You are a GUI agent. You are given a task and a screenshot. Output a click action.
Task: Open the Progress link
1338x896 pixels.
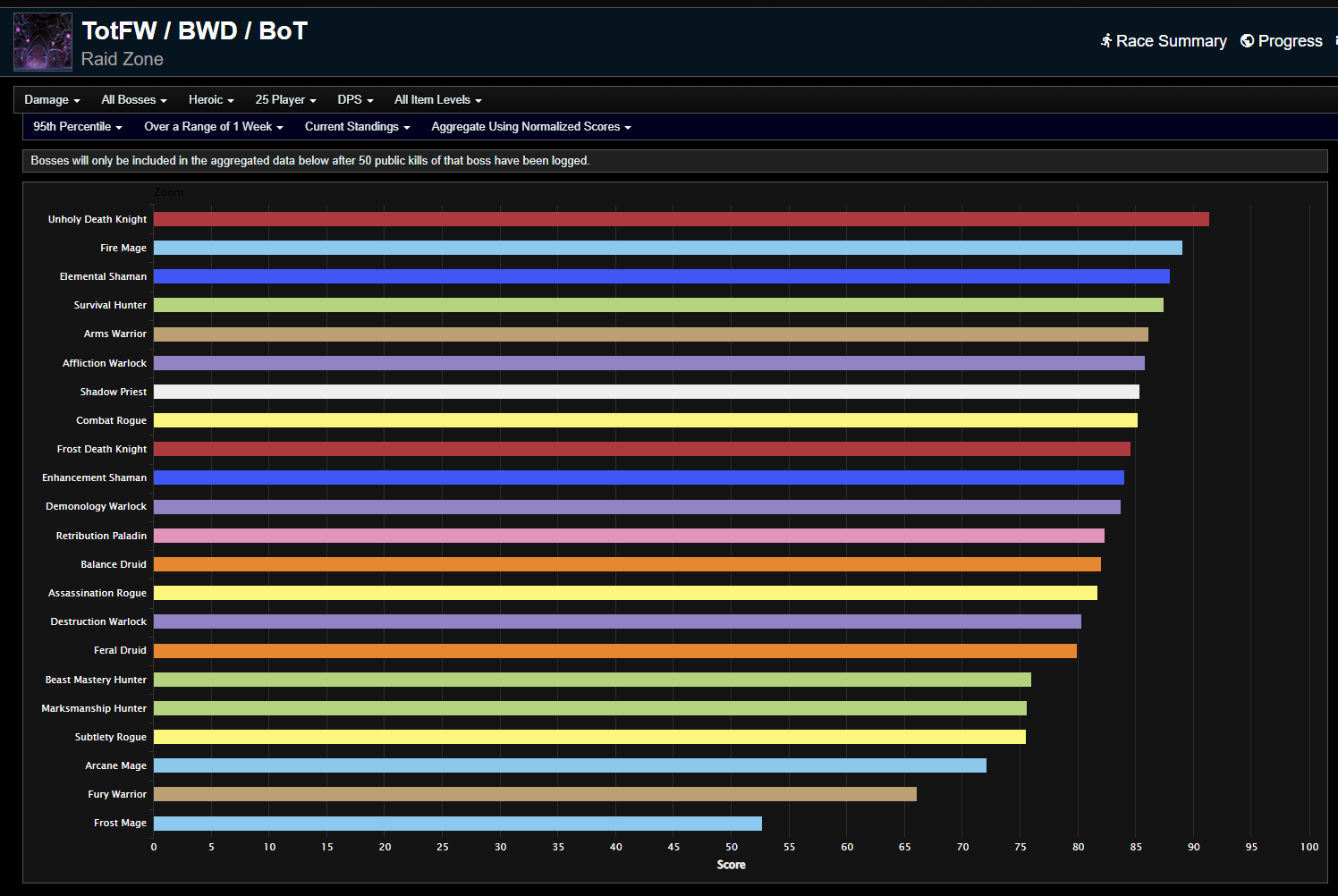click(1281, 41)
